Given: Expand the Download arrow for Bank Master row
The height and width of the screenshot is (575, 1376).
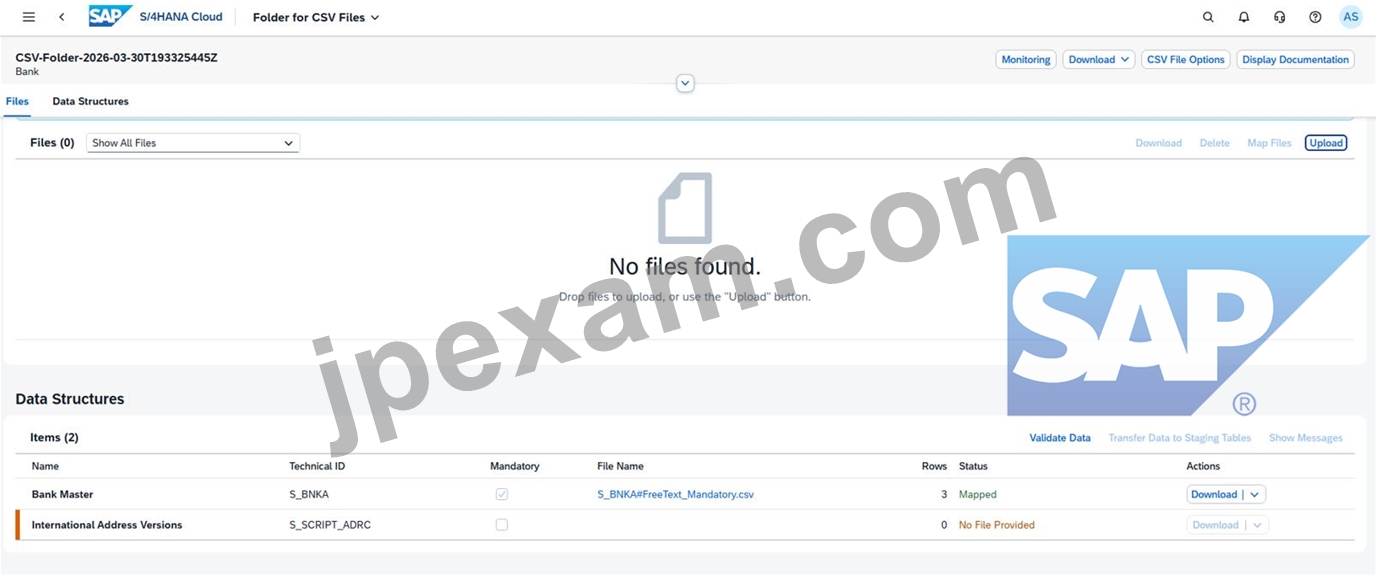Looking at the screenshot, I should click(1256, 494).
